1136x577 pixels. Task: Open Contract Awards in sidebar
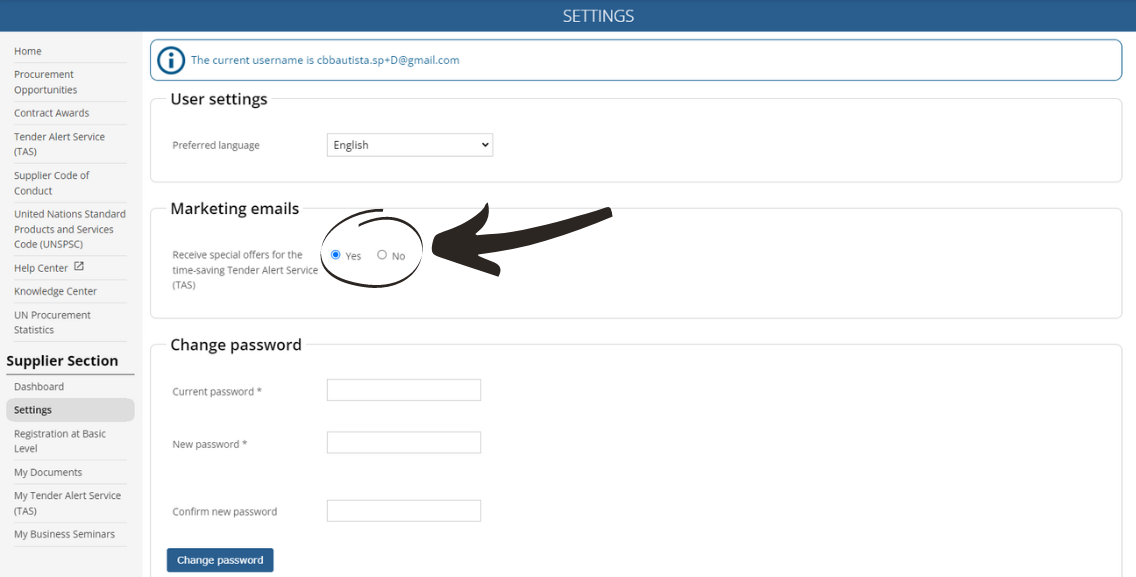pyautogui.click(x=51, y=113)
